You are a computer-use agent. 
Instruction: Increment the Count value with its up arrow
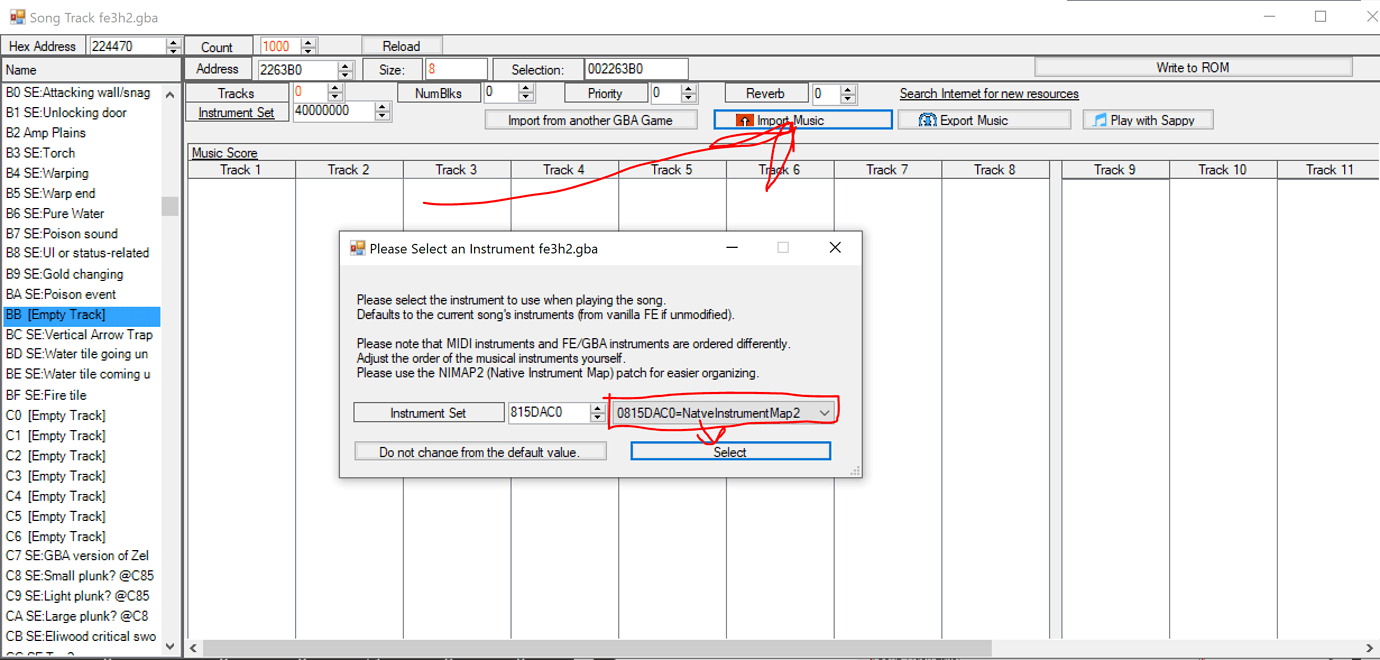point(307,41)
